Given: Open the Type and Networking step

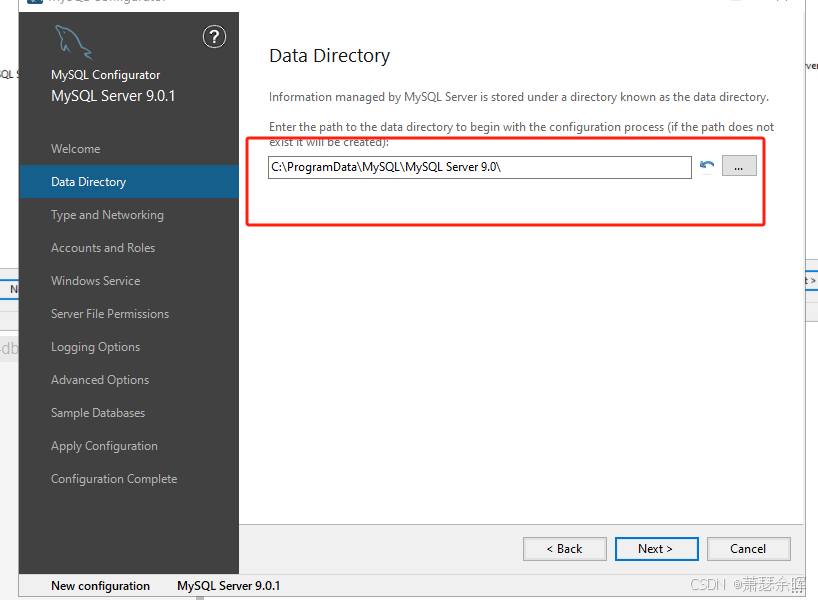Looking at the screenshot, I should coord(107,215).
